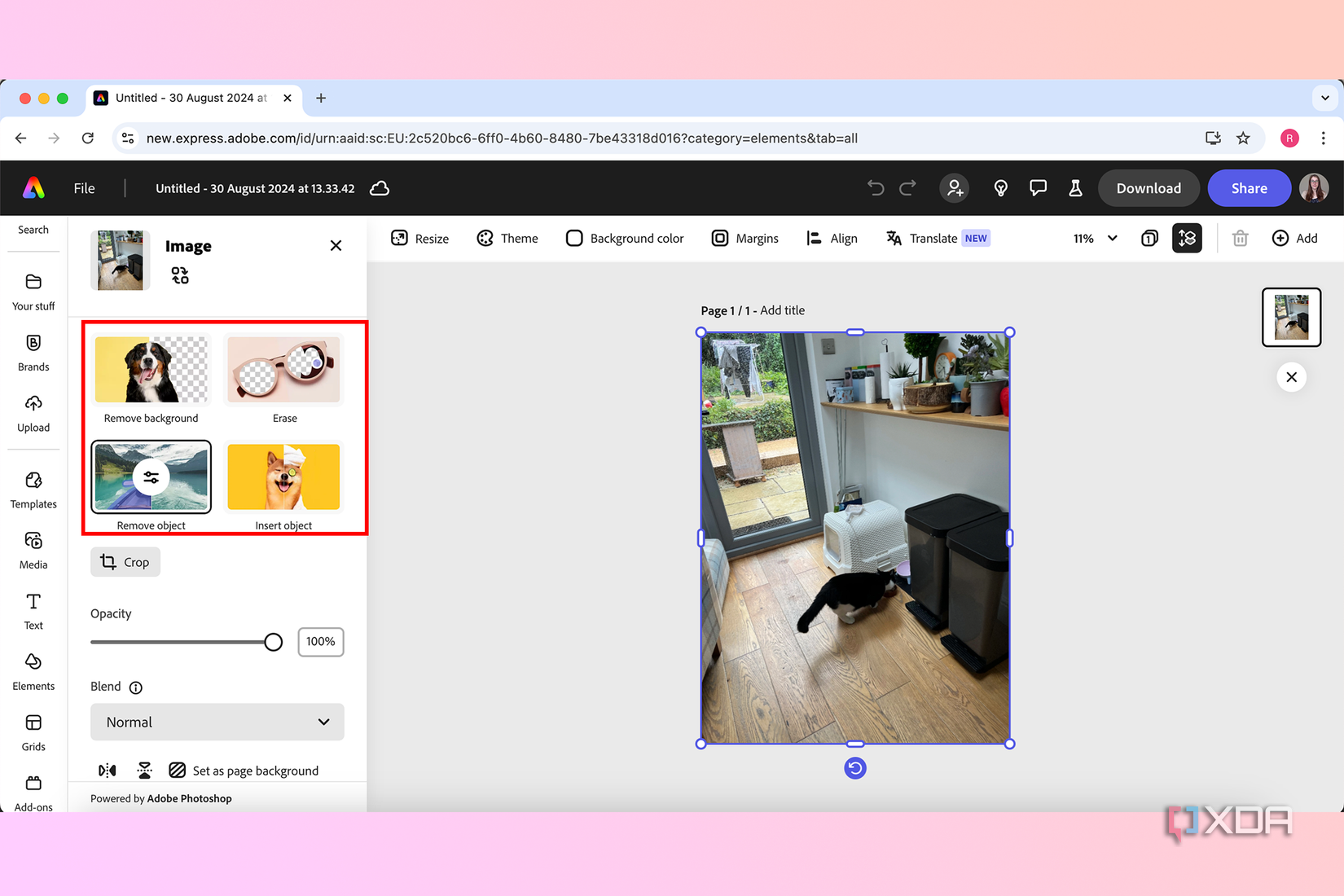Open the Add-ons sidebar panel
Image resolution: width=1344 pixels, height=896 pixels.
click(33, 793)
